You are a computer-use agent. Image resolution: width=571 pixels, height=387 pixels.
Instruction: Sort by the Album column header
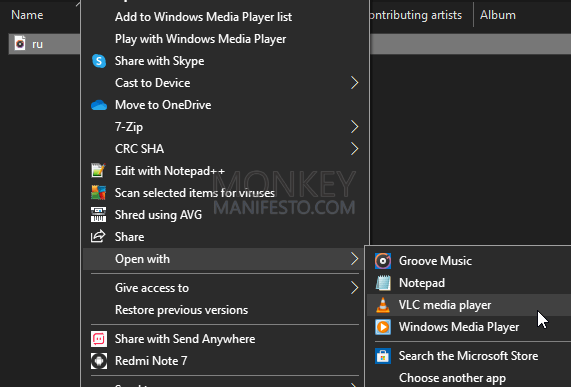point(498,15)
